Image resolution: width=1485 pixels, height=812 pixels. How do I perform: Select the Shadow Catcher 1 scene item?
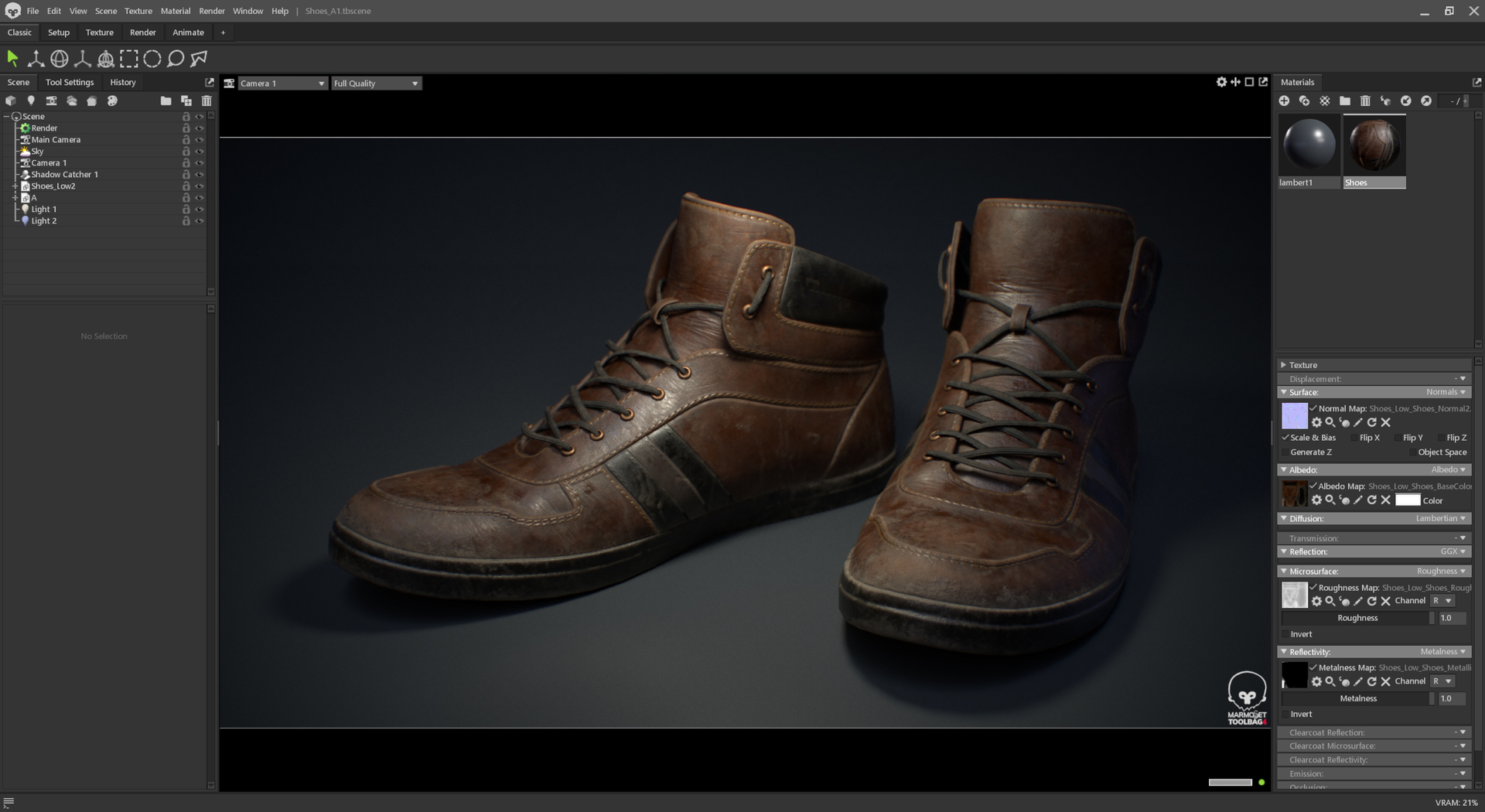(x=65, y=174)
